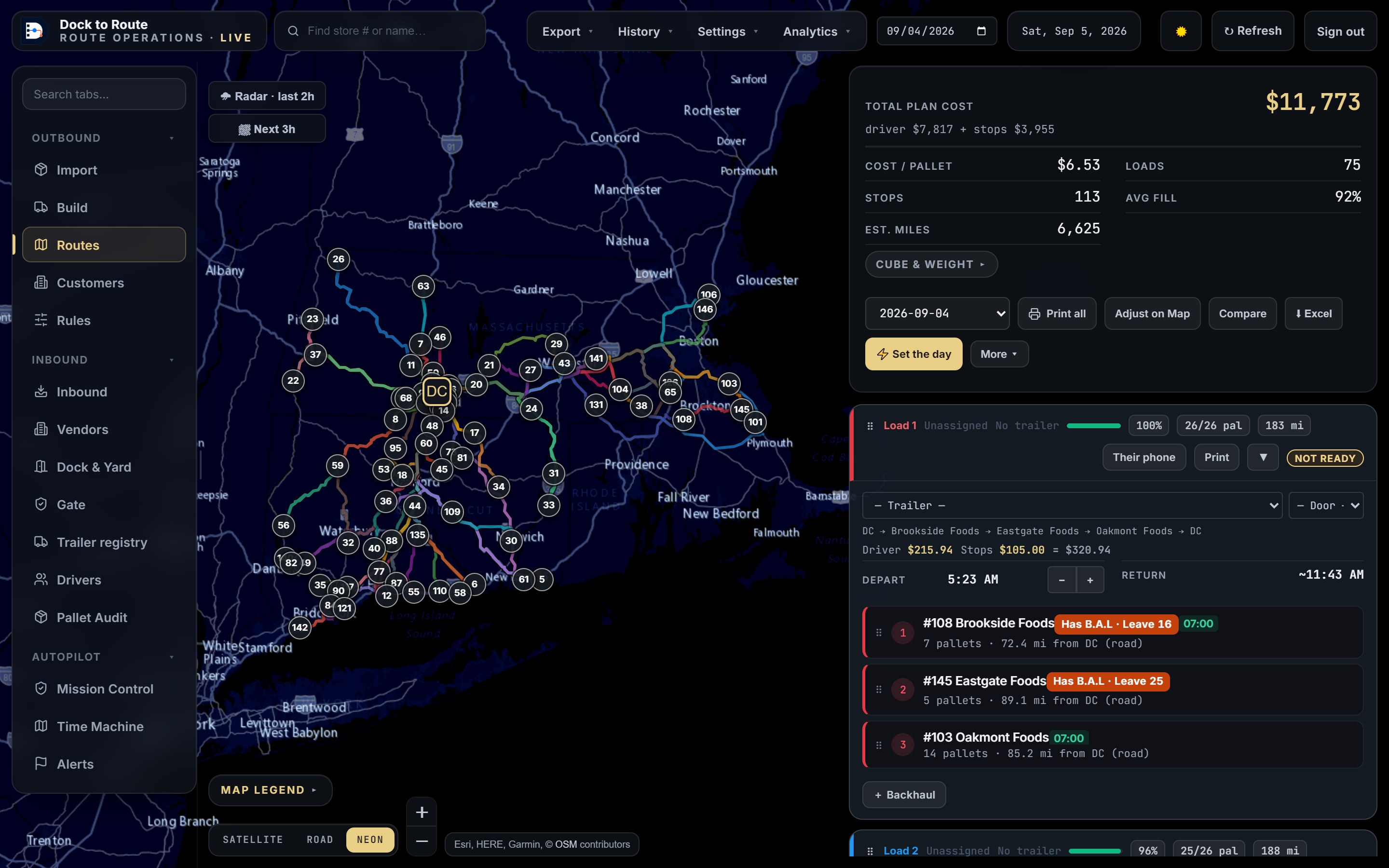Click the Mission Control shield icon
The width and height of the screenshot is (1389, 868).
(41, 688)
